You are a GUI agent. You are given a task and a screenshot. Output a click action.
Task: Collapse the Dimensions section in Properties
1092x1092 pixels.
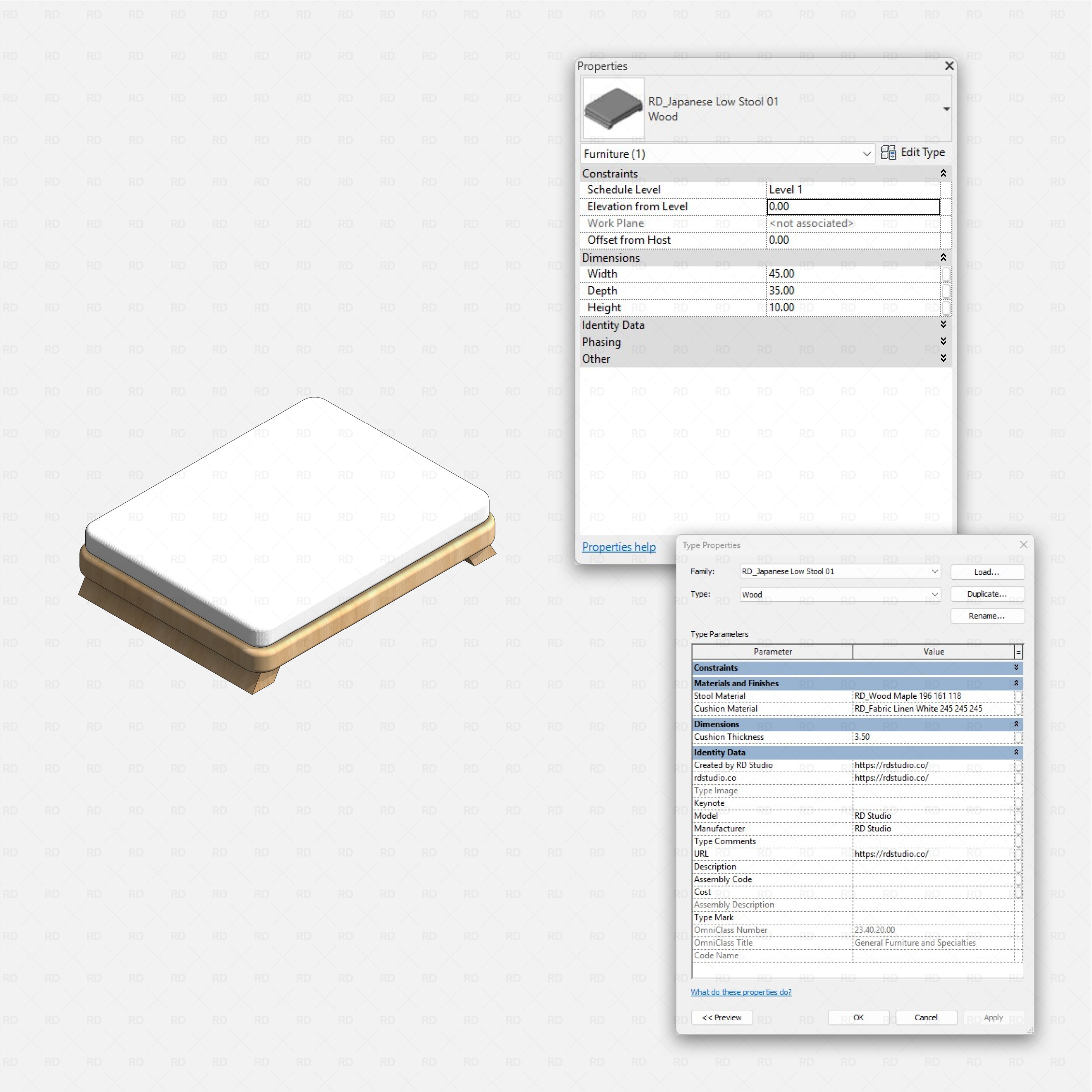[x=943, y=258]
